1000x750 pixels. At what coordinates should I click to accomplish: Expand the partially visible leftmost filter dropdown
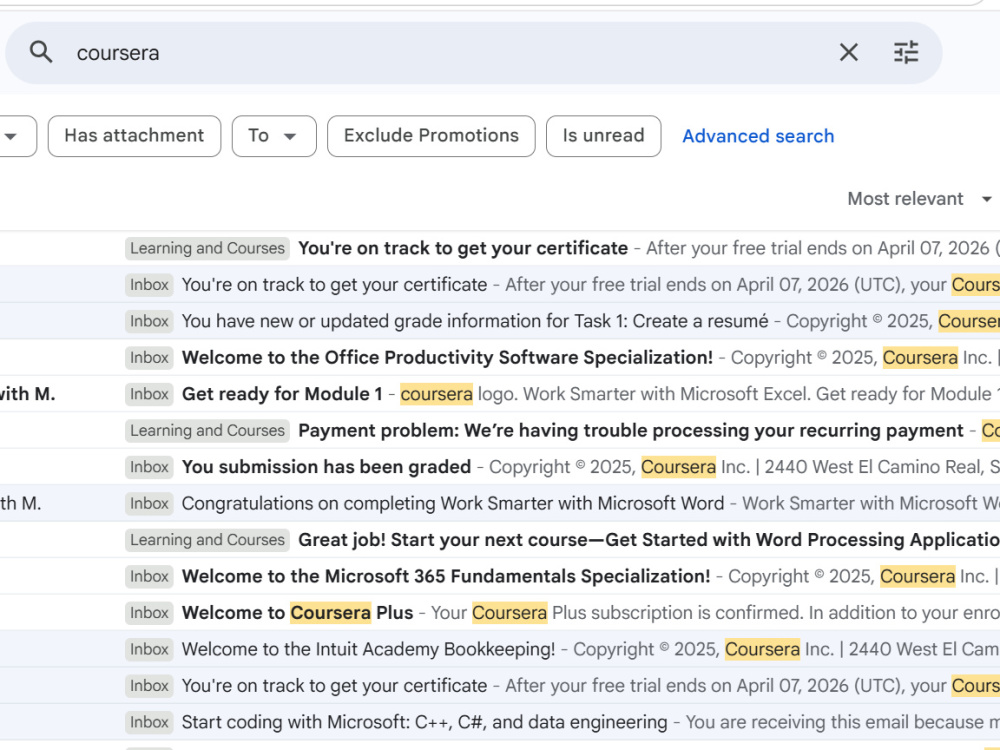[x=18, y=136]
